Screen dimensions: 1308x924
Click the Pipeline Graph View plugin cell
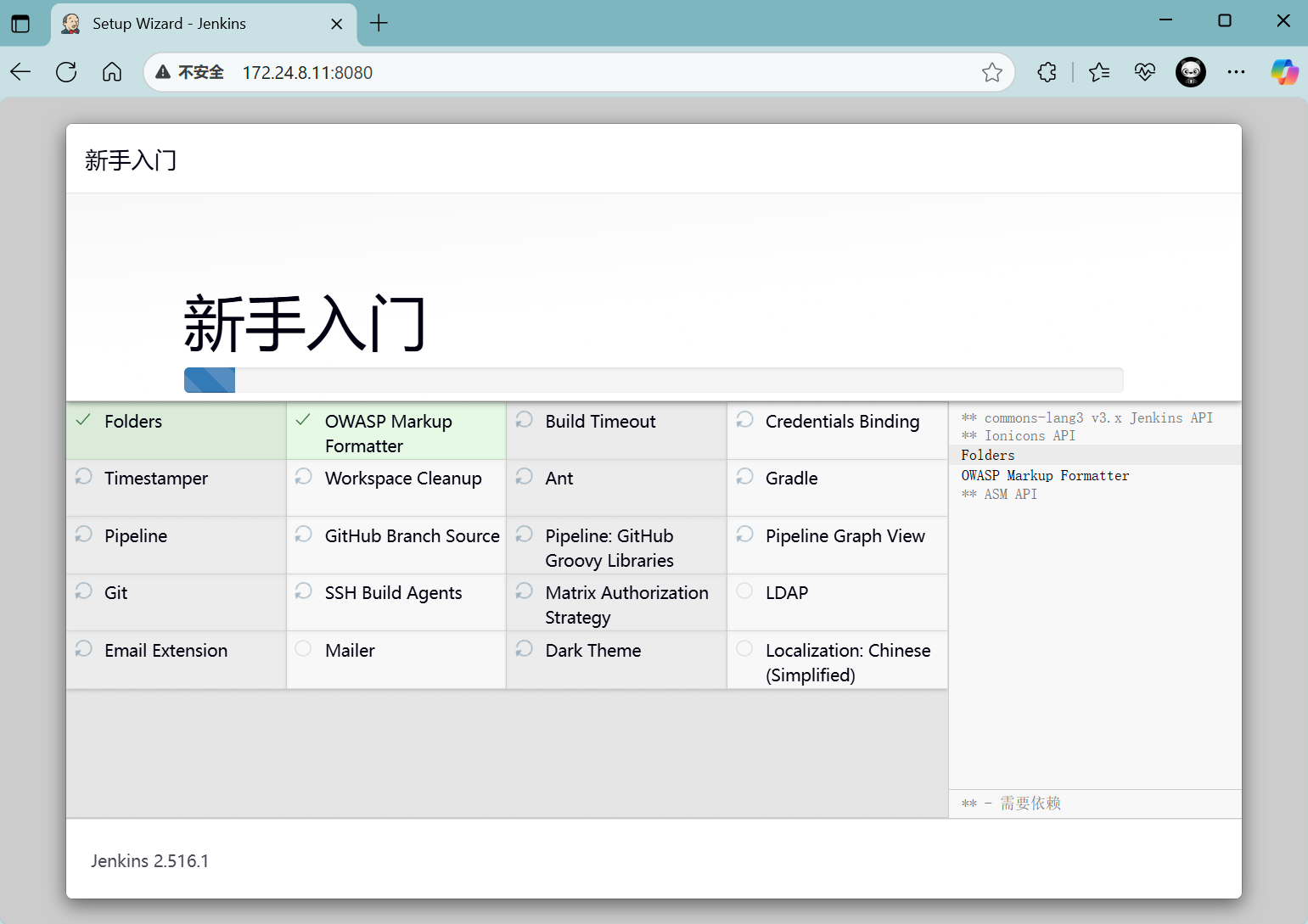[x=837, y=545]
